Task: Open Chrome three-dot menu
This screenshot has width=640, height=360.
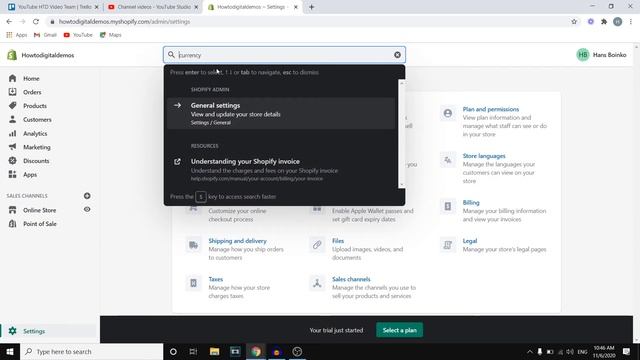Action: (x=631, y=22)
